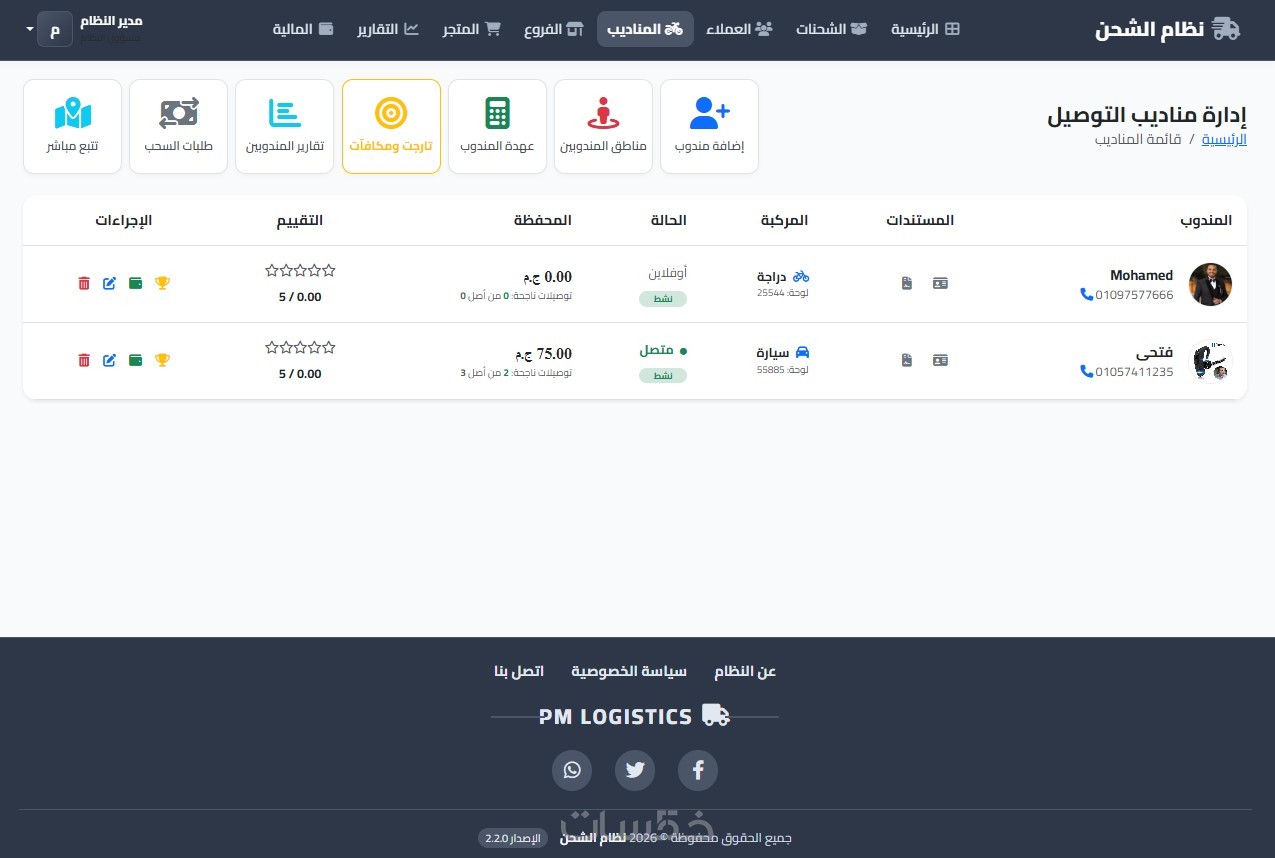Viewport: 1275px width, 858px height.
Task: Open the طلبات السحب withdrawal requests card
Action: (178, 126)
